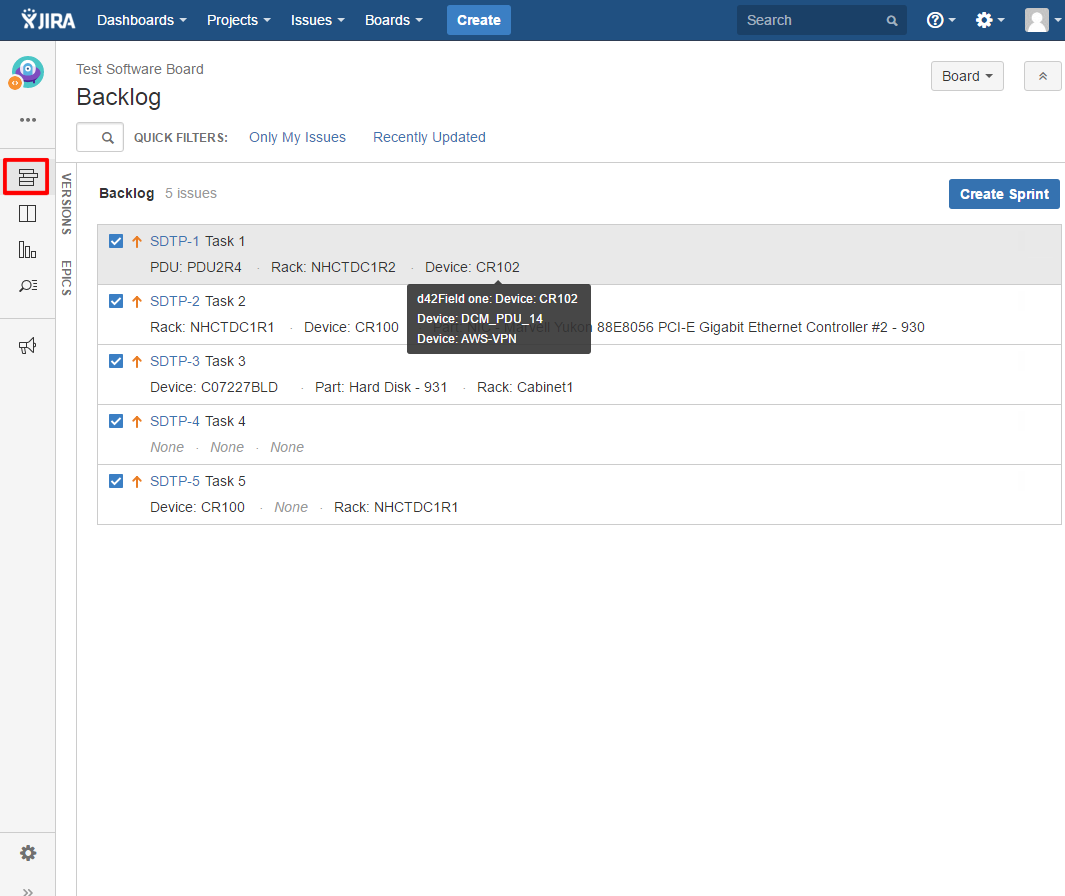The height and width of the screenshot is (896, 1065).
Task: Open the Reports chart icon in sidebar
Action: pyautogui.click(x=27, y=250)
